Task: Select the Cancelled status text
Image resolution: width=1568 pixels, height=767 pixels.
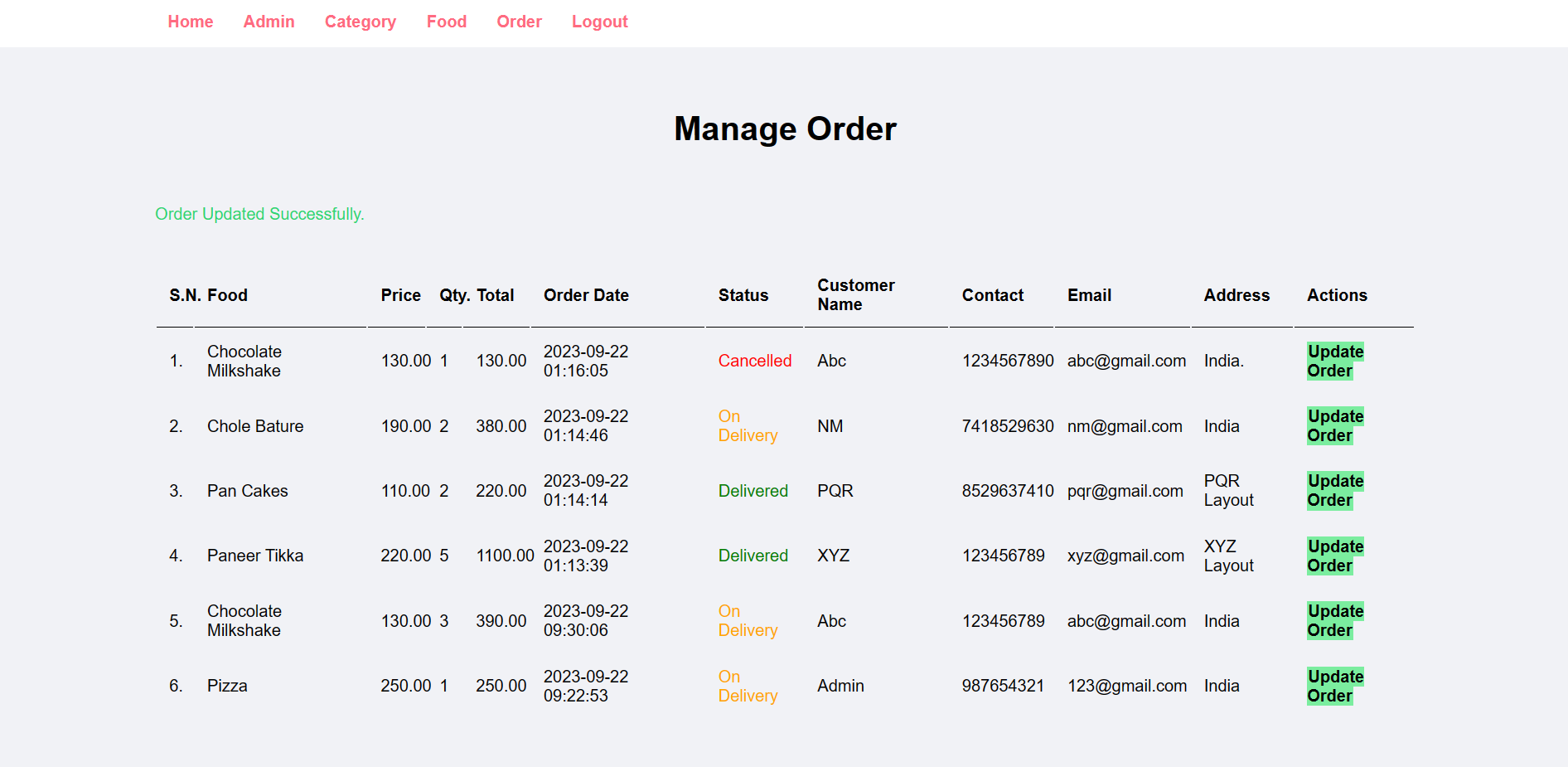Action: click(x=754, y=361)
